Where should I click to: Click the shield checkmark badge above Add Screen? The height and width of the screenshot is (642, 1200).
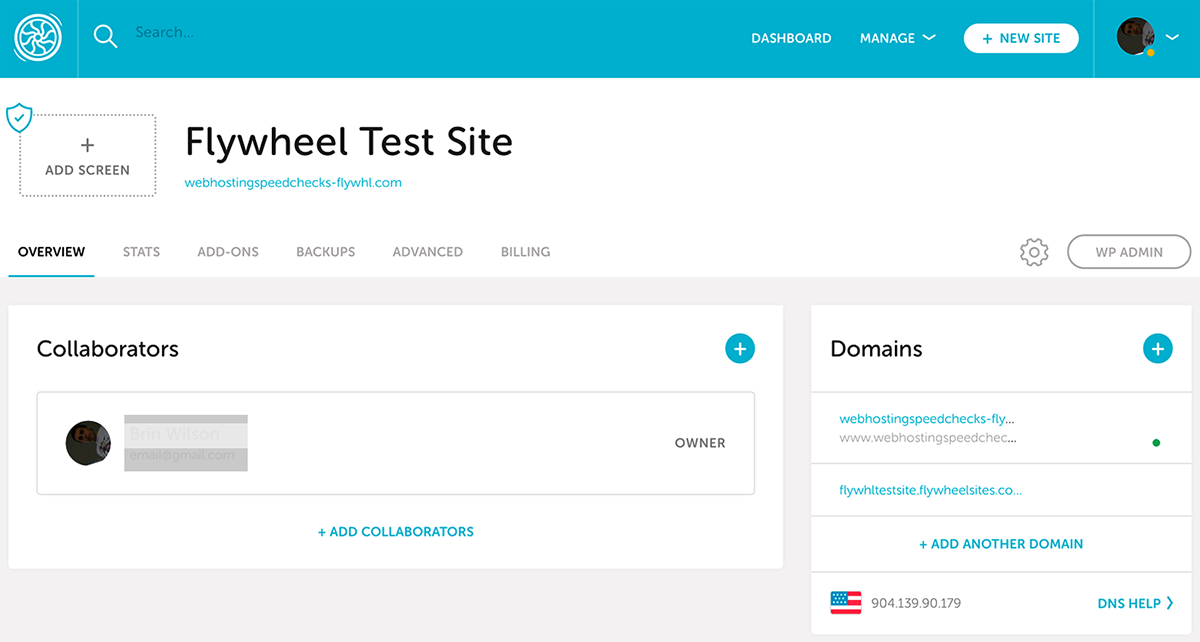click(x=18, y=117)
